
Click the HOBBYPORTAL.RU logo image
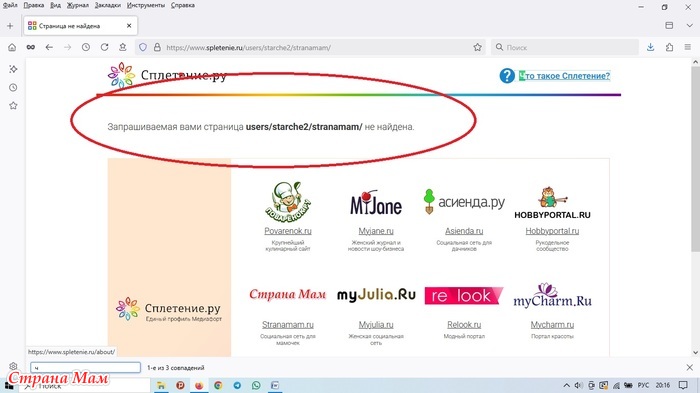(x=552, y=203)
